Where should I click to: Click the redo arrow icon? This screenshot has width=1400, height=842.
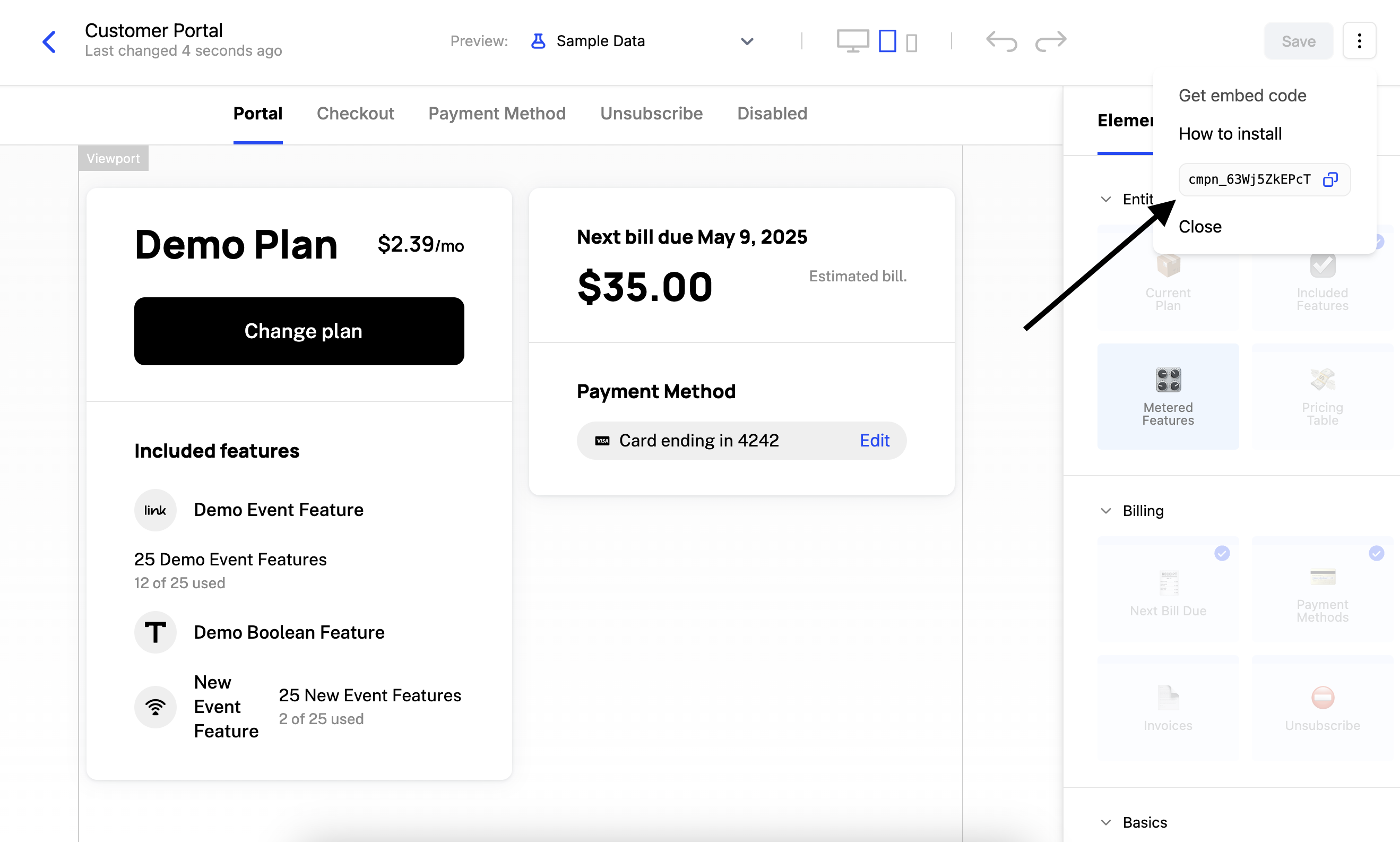1050,41
